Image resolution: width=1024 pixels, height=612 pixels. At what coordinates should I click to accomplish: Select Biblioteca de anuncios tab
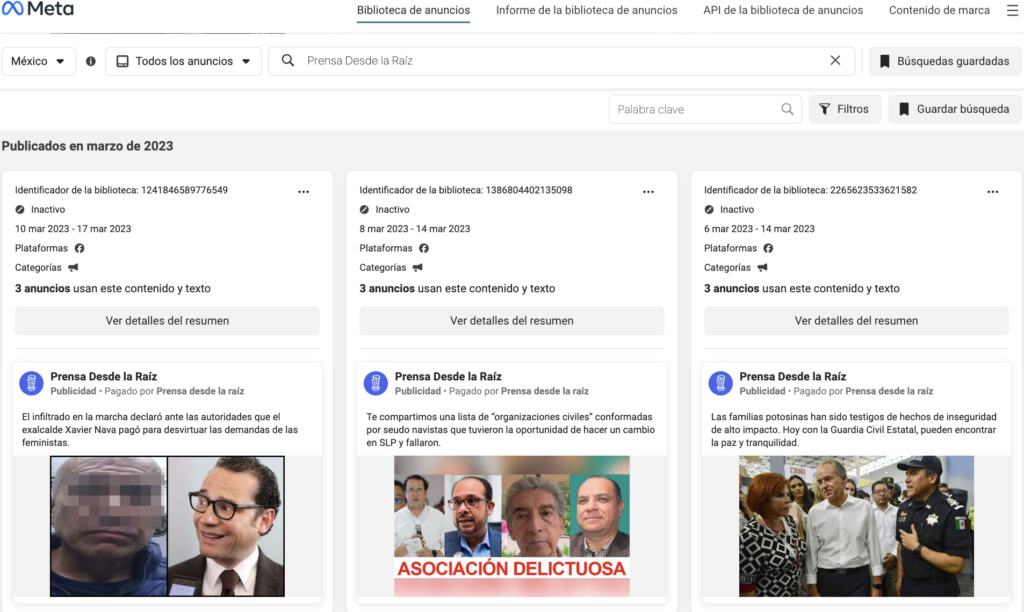point(413,10)
